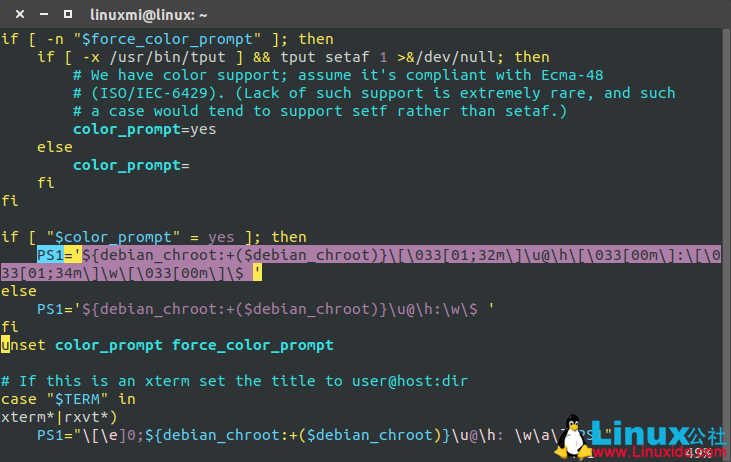731x462 pixels.
Task: Click the xterm*|rxvt*) pattern line
Action: 60,417
